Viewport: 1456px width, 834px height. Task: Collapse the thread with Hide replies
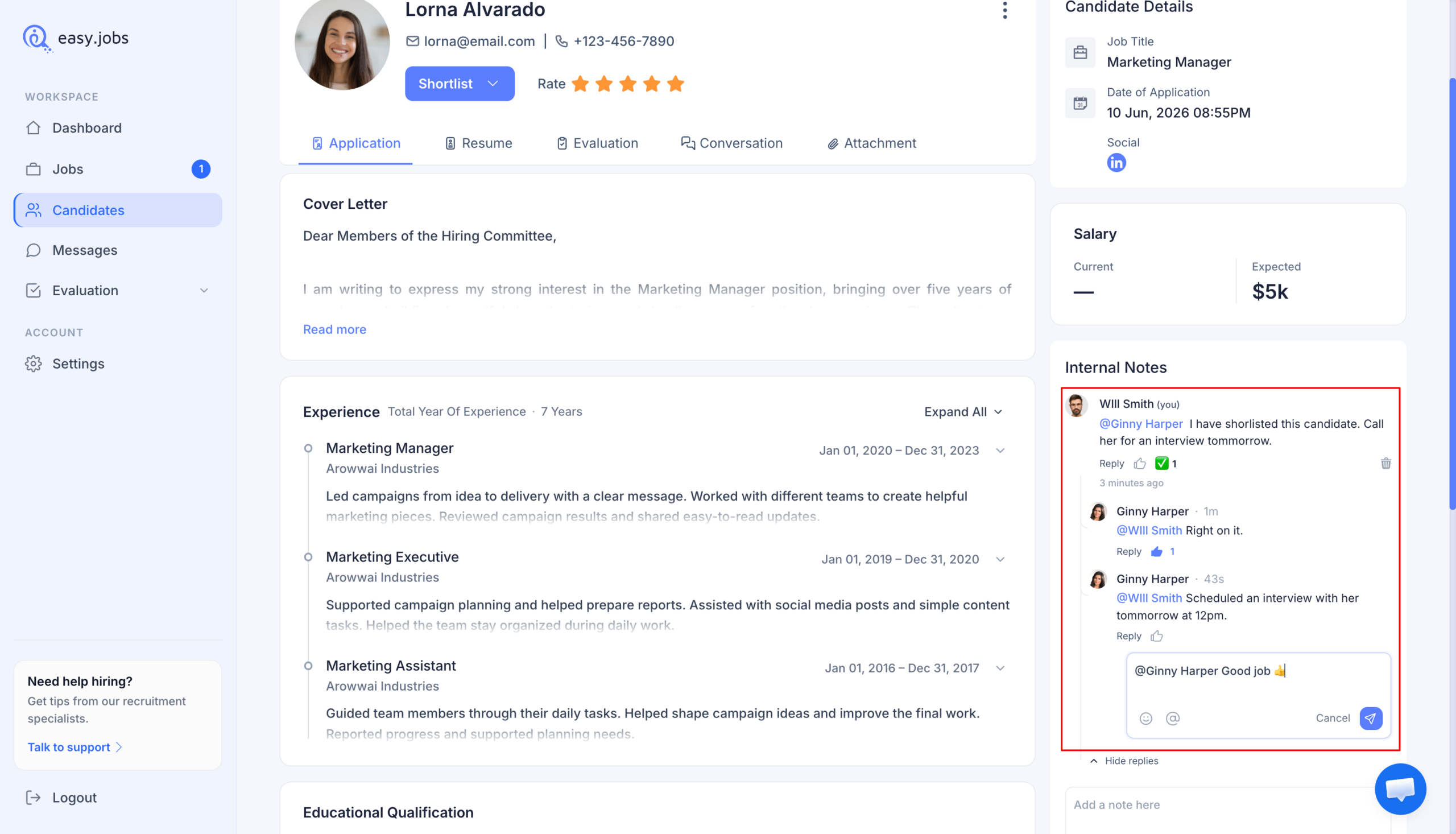point(1123,761)
